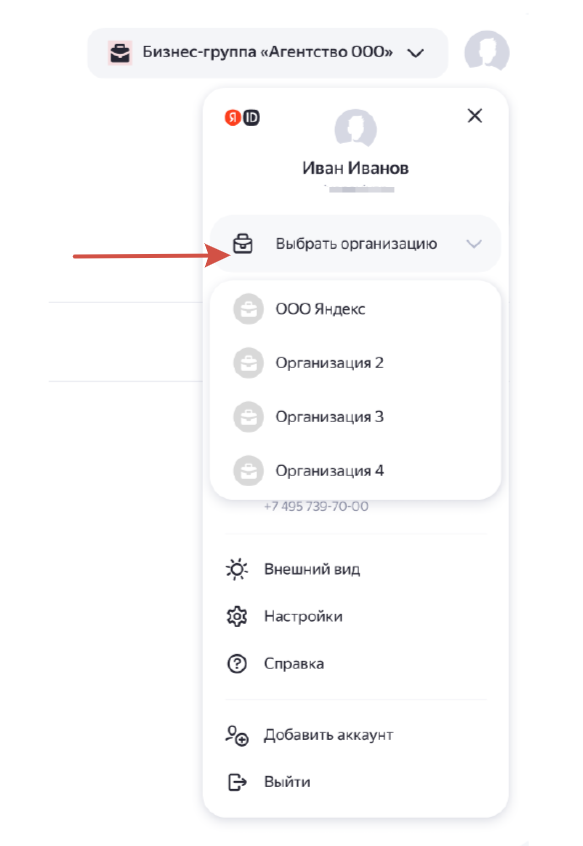Click the logout icon beside Выйти
The height and width of the screenshot is (846, 583).
(x=235, y=780)
